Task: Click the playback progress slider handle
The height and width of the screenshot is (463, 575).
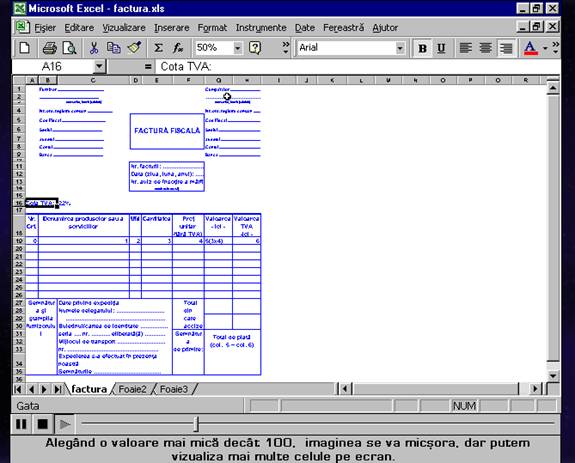Action: point(197,424)
